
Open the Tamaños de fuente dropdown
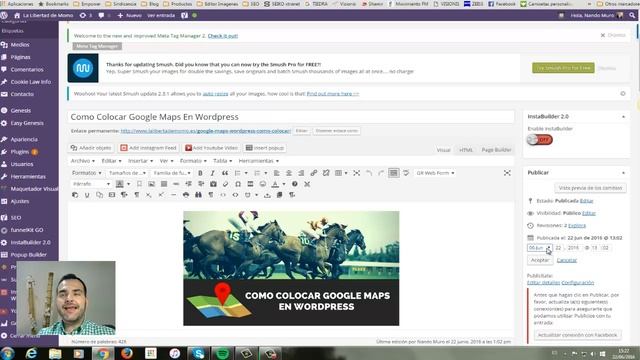(x=127, y=173)
